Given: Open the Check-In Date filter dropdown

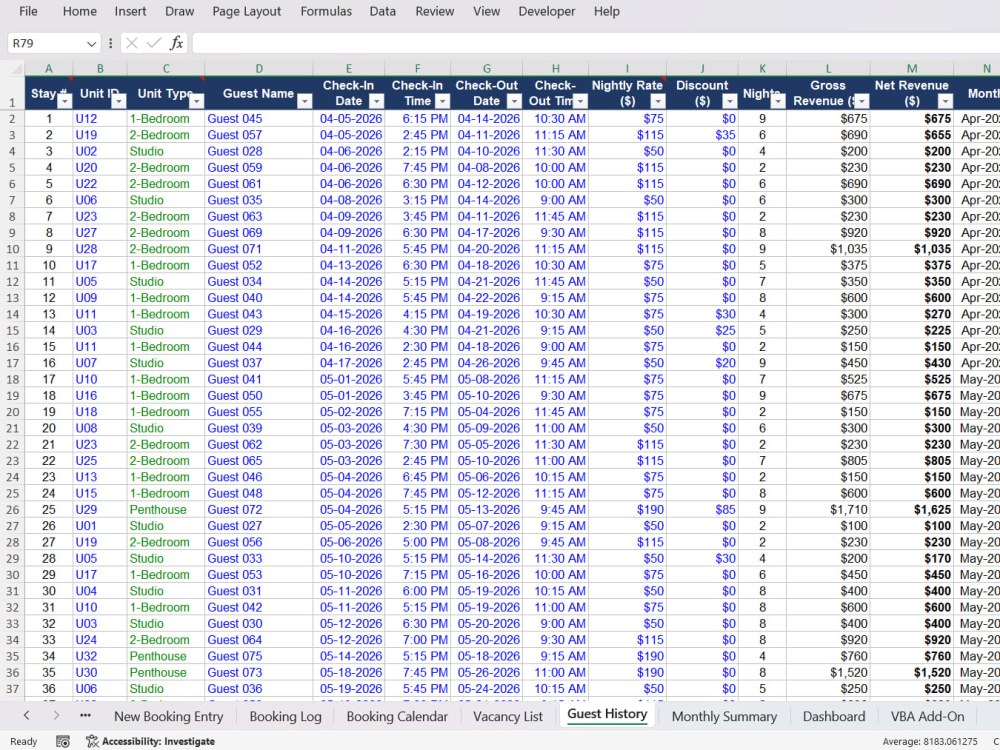Looking at the screenshot, I should pos(377,101).
